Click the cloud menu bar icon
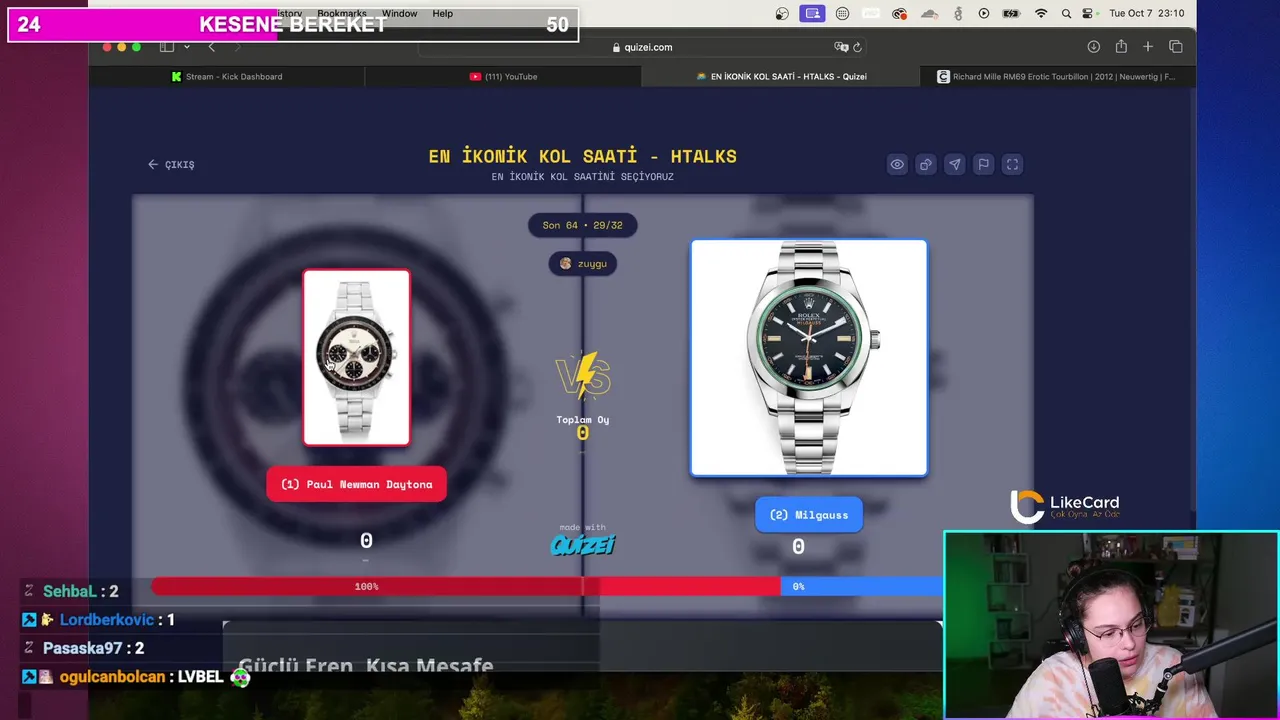 click(x=929, y=14)
